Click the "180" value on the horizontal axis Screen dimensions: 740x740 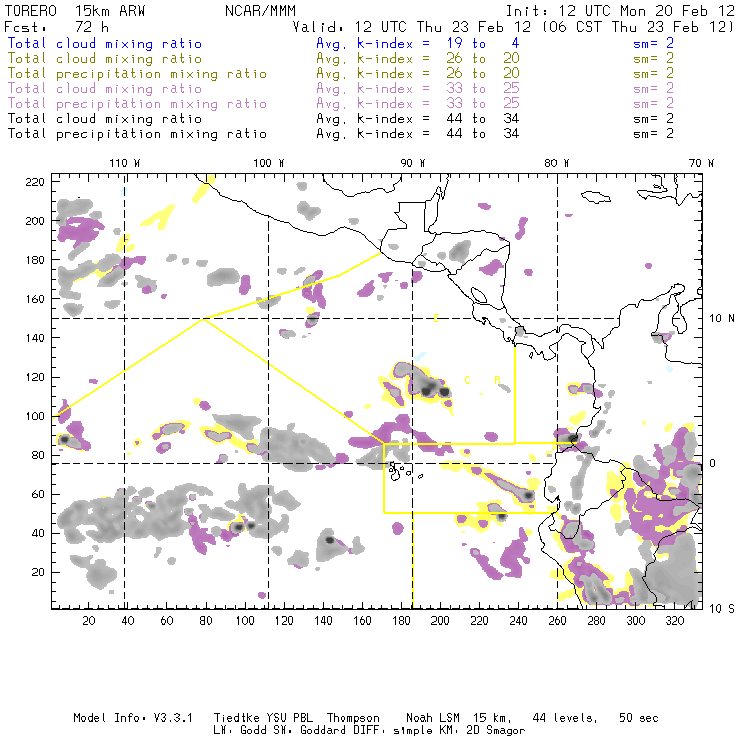click(401, 621)
